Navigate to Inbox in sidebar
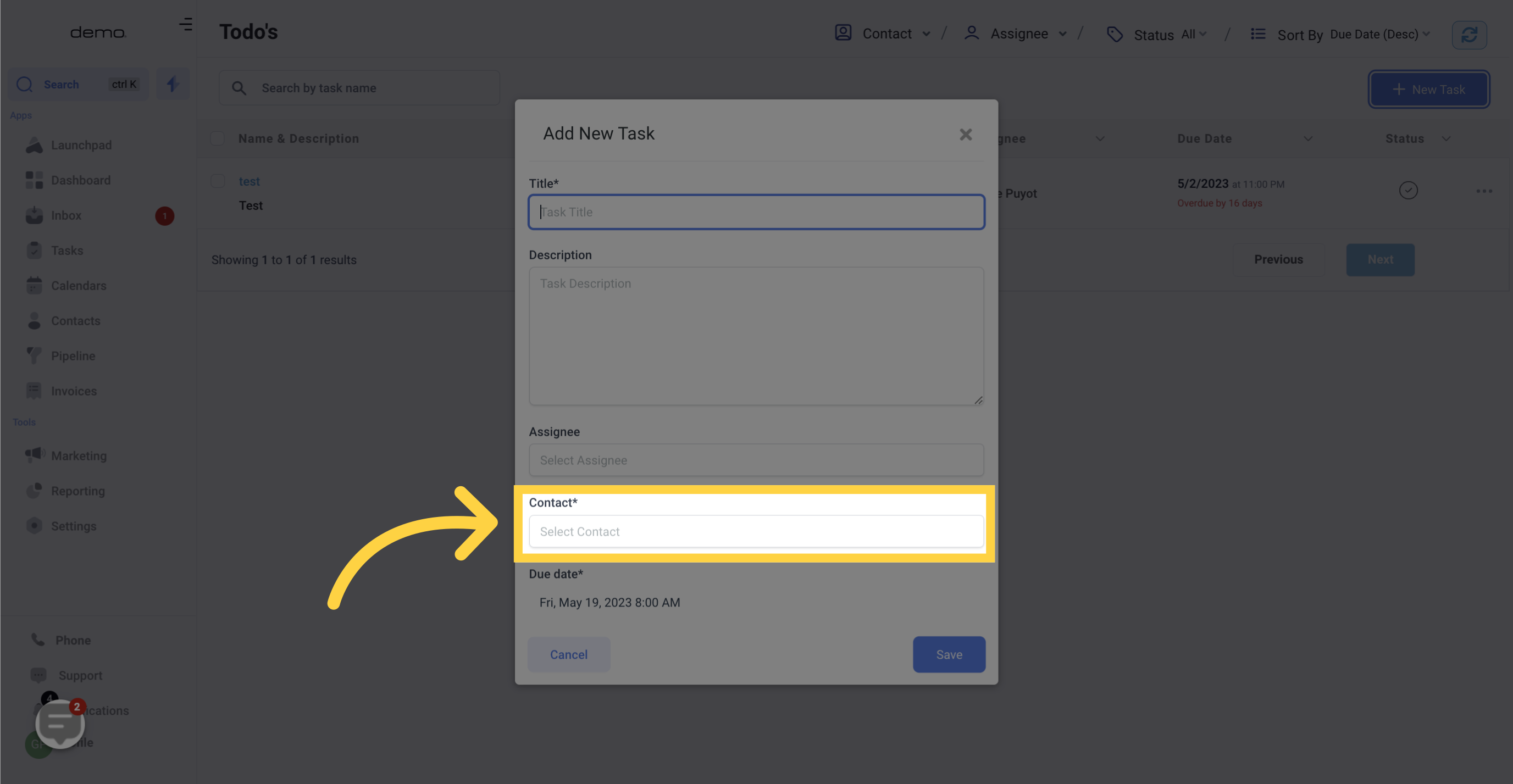The image size is (1513, 784). tap(66, 216)
